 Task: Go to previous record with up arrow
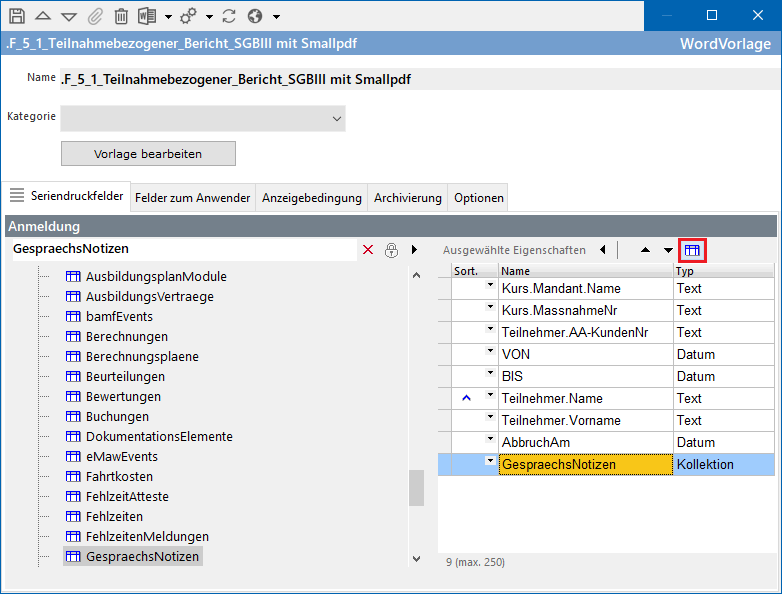[42, 16]
